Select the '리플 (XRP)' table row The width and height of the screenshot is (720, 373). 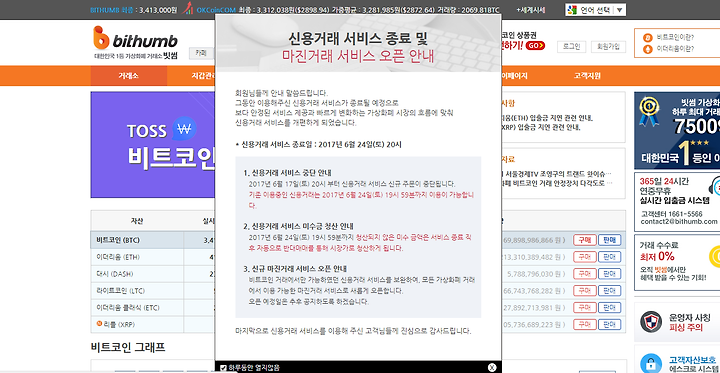(x=153, y=324)
